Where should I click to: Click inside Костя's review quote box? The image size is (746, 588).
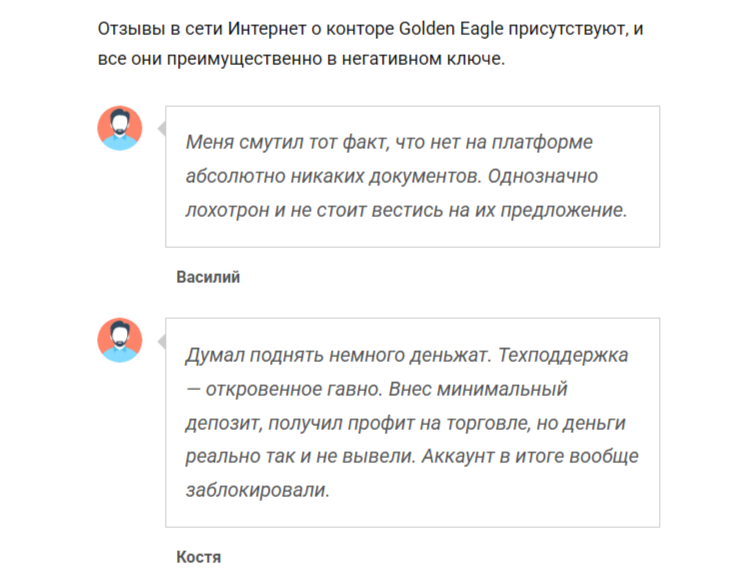412,422
